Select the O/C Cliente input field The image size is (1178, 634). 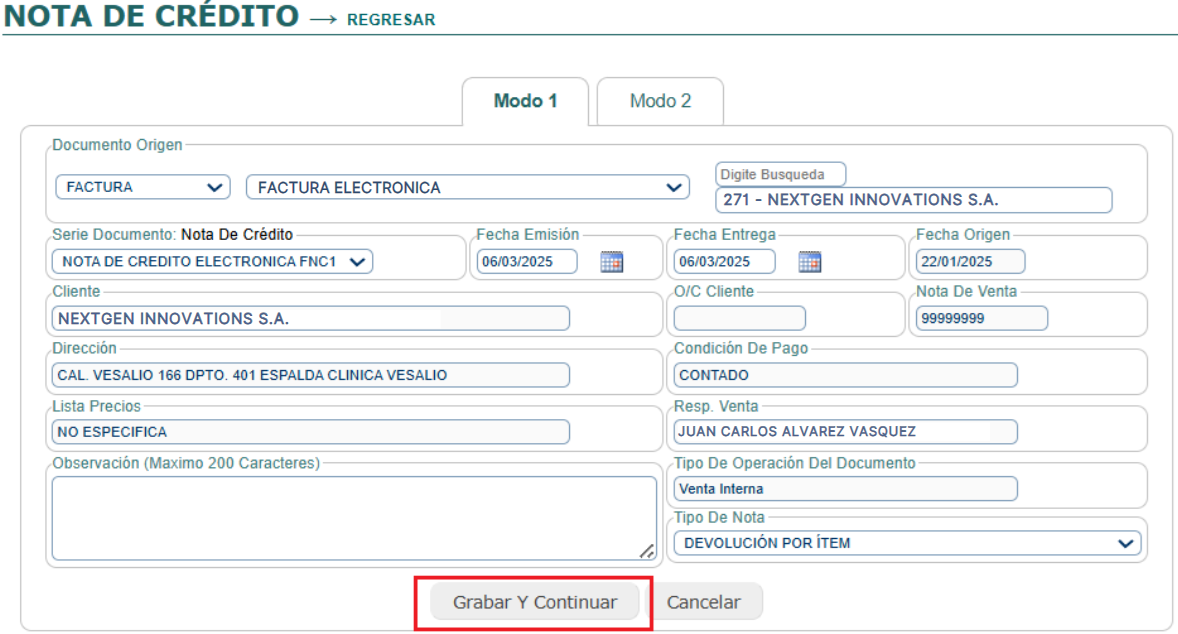(x=739, y=318)
